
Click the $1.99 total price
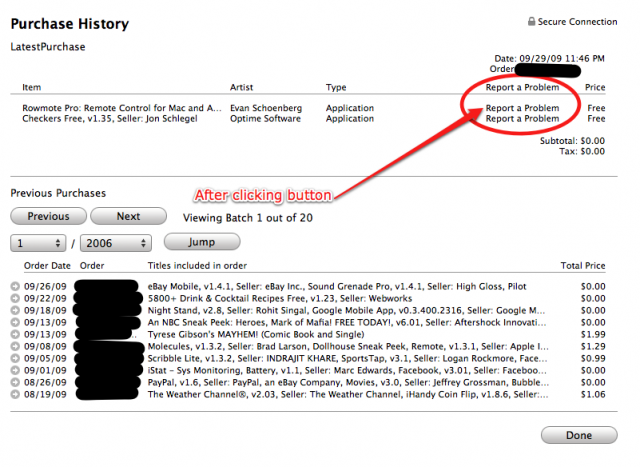[593, 334]
